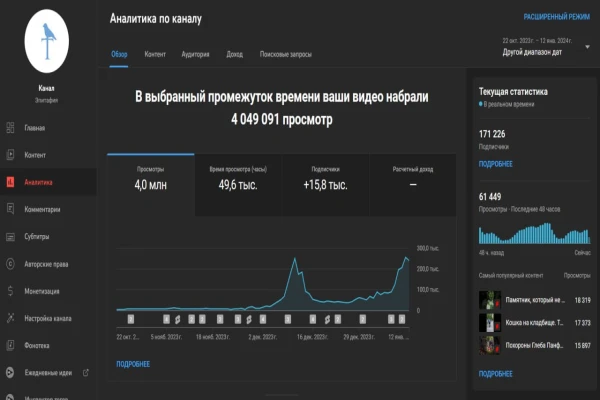600x400 pixels.
Task: Click the 17 373 views value
Action: [x=582, y=323]
